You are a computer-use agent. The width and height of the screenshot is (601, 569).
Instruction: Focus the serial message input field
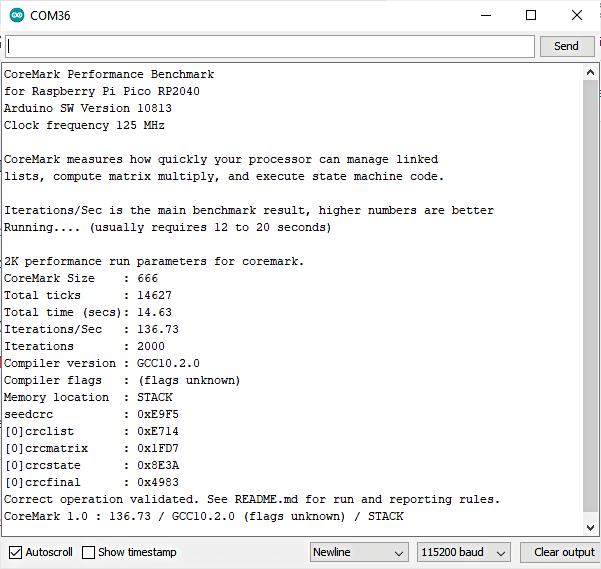click(270, 47)
